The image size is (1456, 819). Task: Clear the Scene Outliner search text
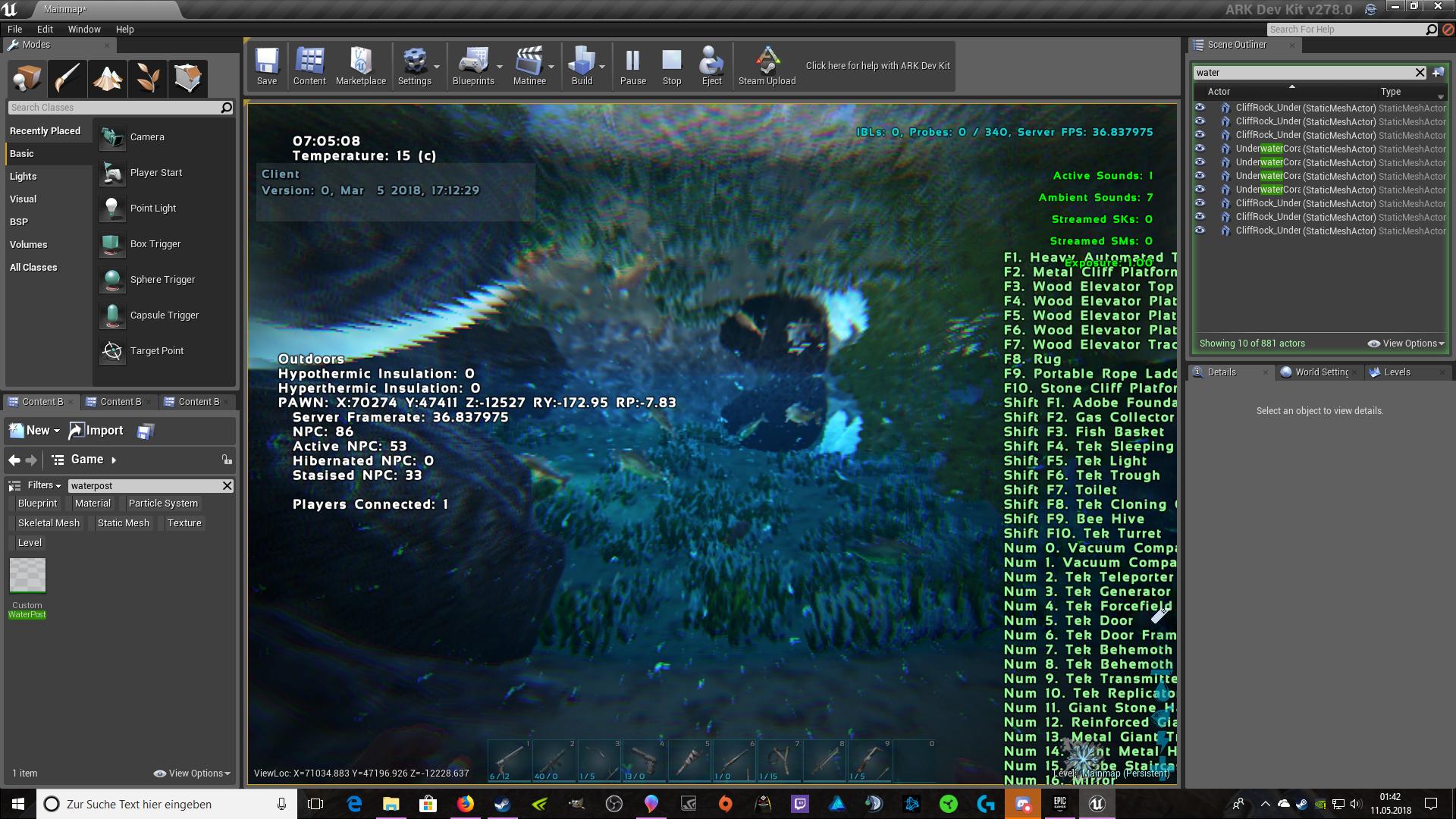(x=1420, y=73)
